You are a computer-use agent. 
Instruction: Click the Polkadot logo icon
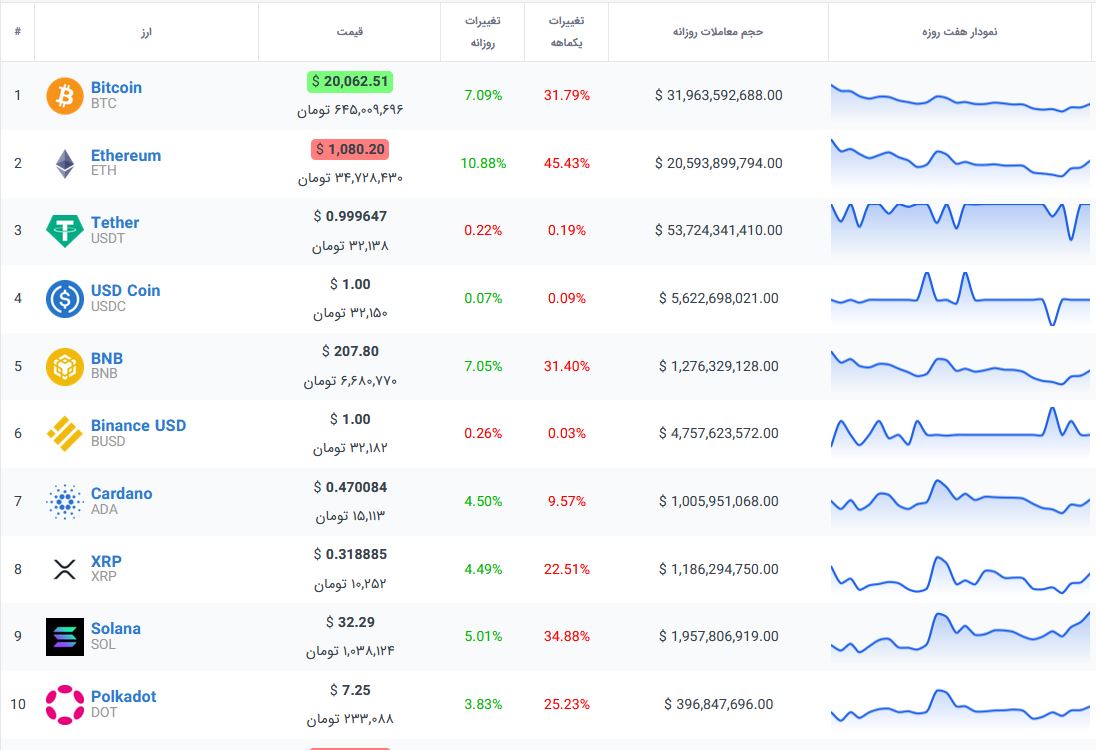(x=65, y=705)
